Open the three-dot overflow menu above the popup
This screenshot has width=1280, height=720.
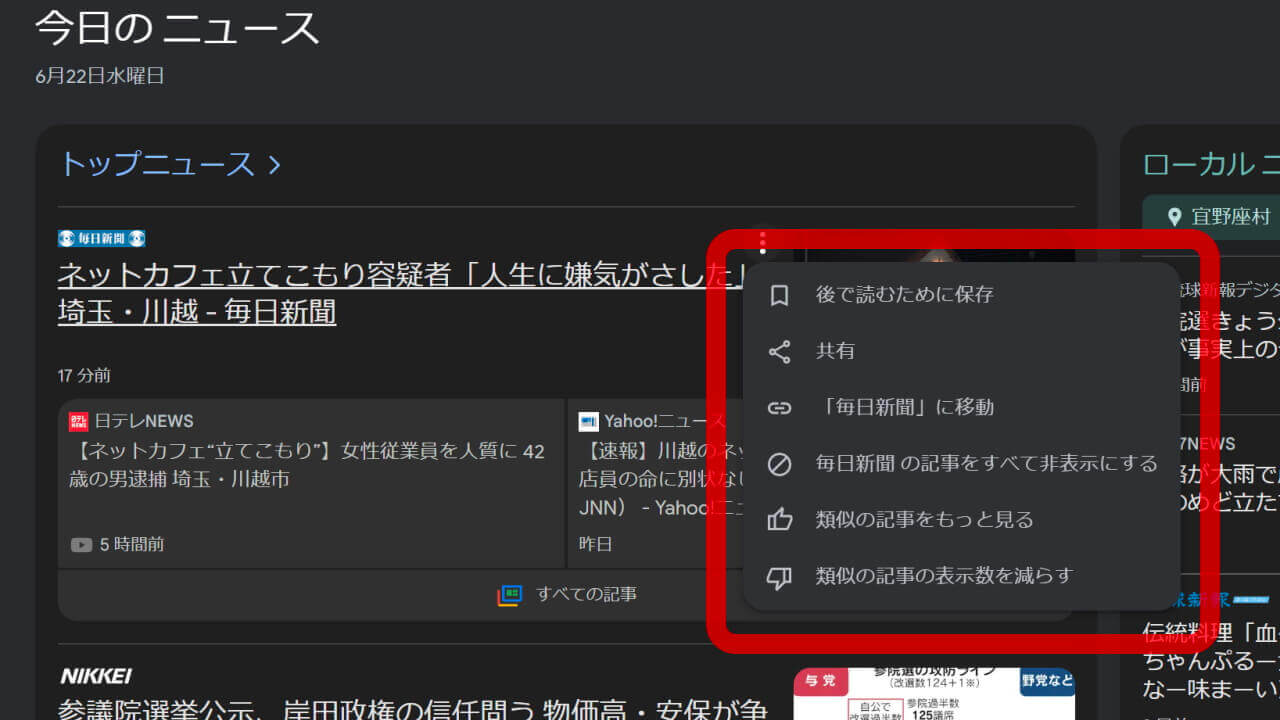coord(763,241)
